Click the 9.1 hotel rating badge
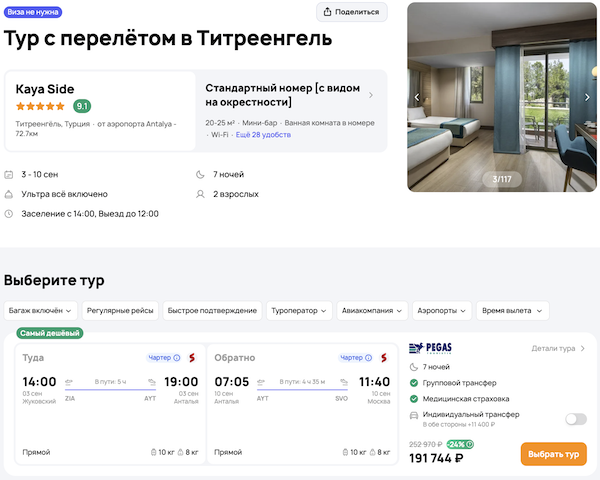Image resolution: width=600 pixels, height=480 pixels. pos(82,106)
